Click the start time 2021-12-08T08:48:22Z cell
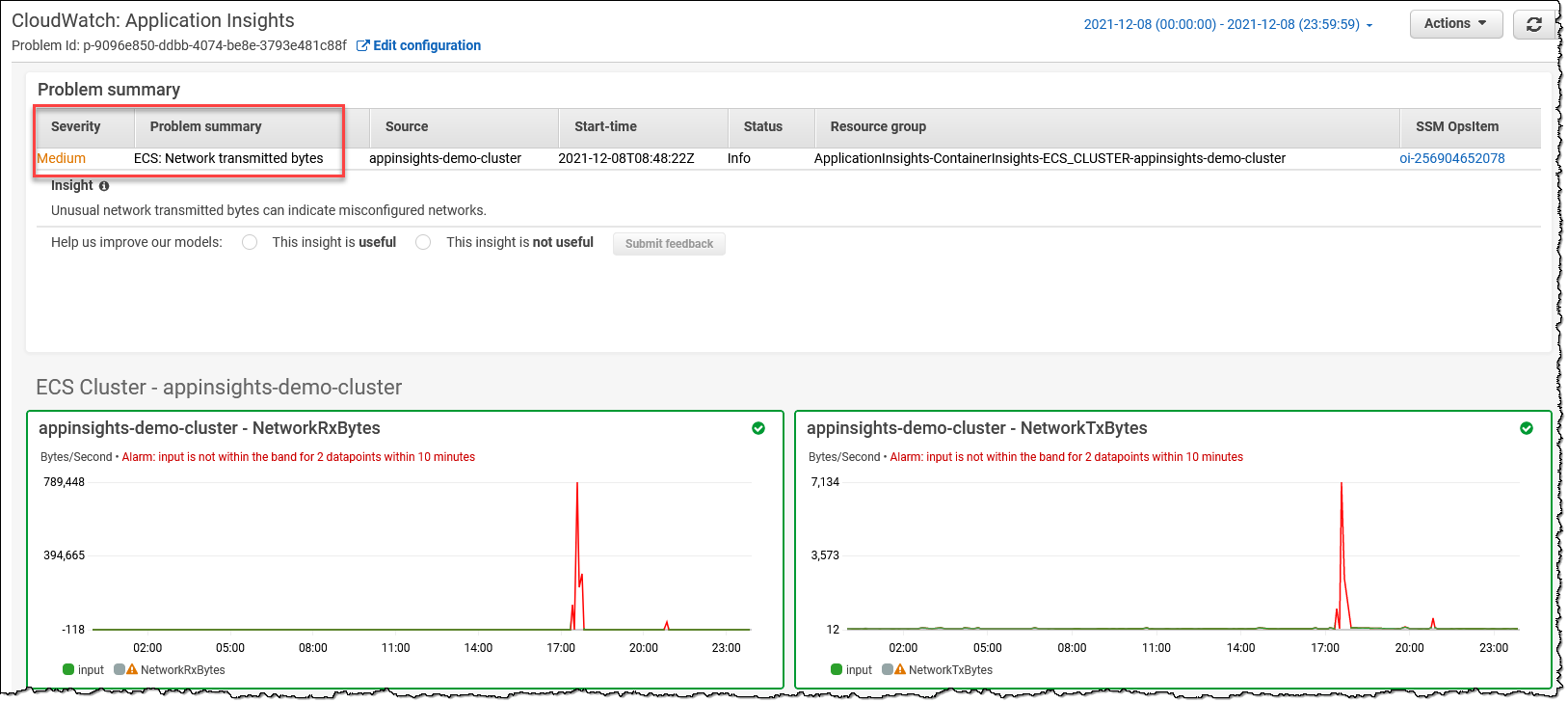This screenshot has height=703, width=1568. coord(626,158)
